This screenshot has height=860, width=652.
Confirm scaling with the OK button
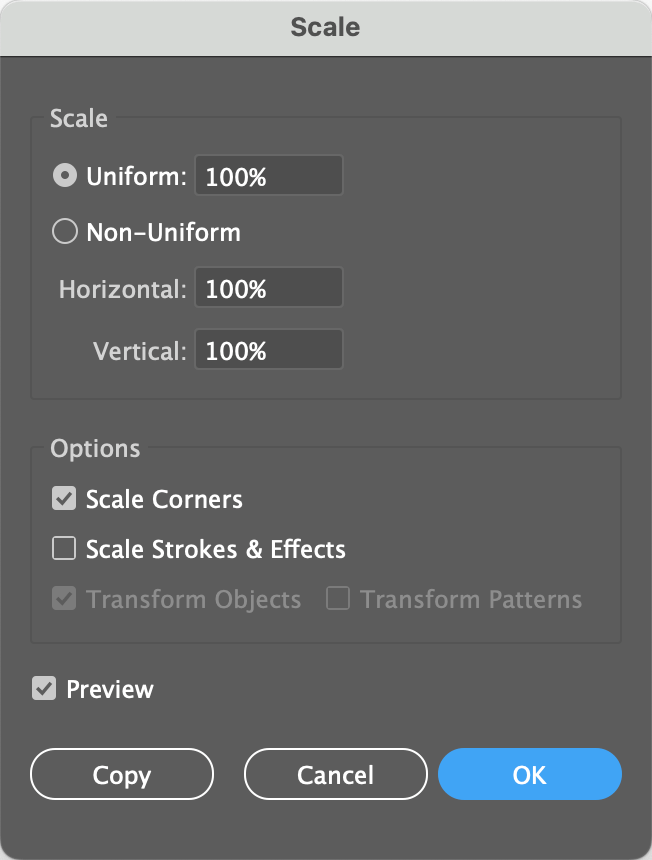point(530,775)
